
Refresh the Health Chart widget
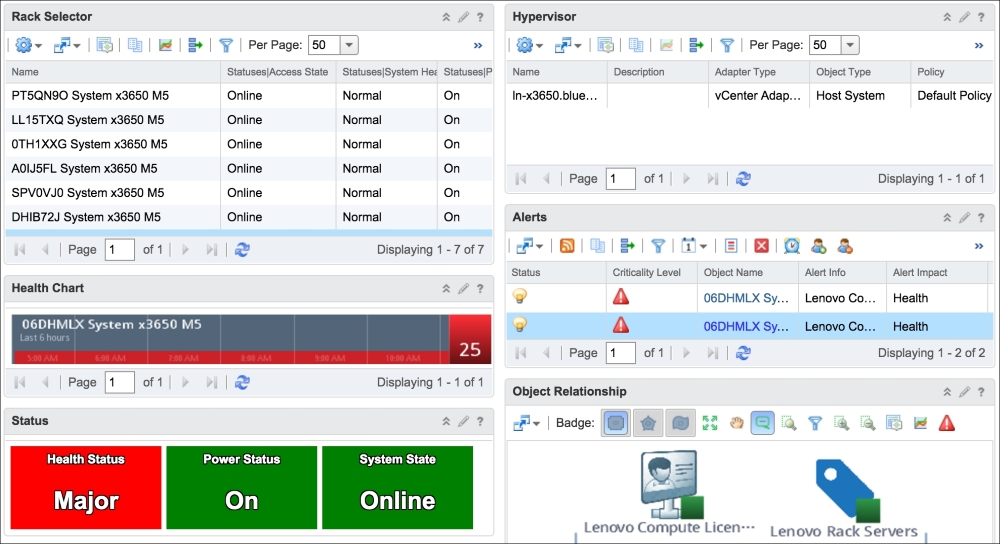[x=242, y=383]
